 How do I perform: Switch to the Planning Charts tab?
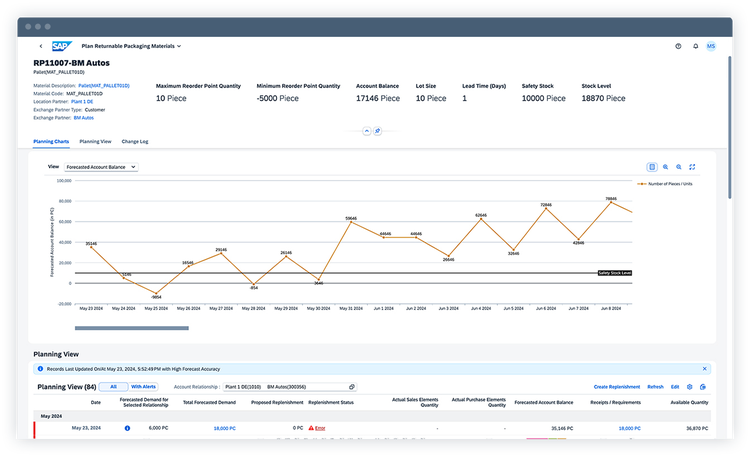tap(51, 142)
